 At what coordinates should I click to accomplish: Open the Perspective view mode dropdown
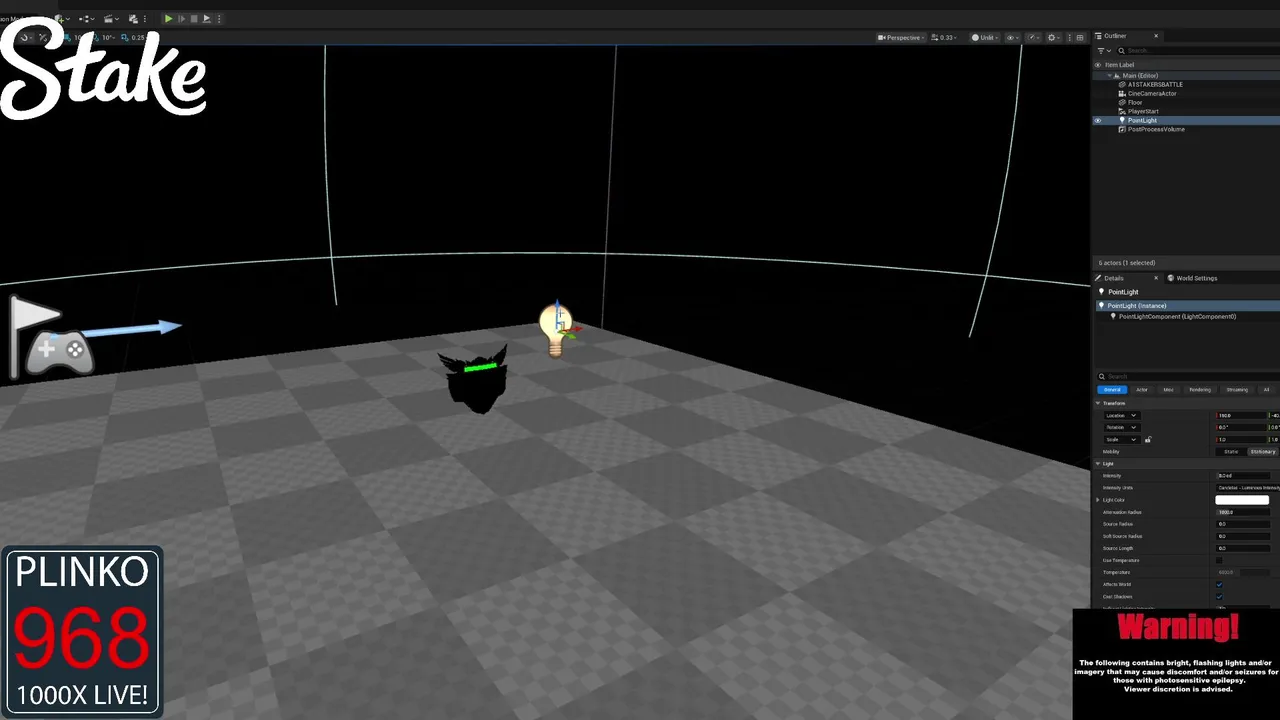coord(901,38)
